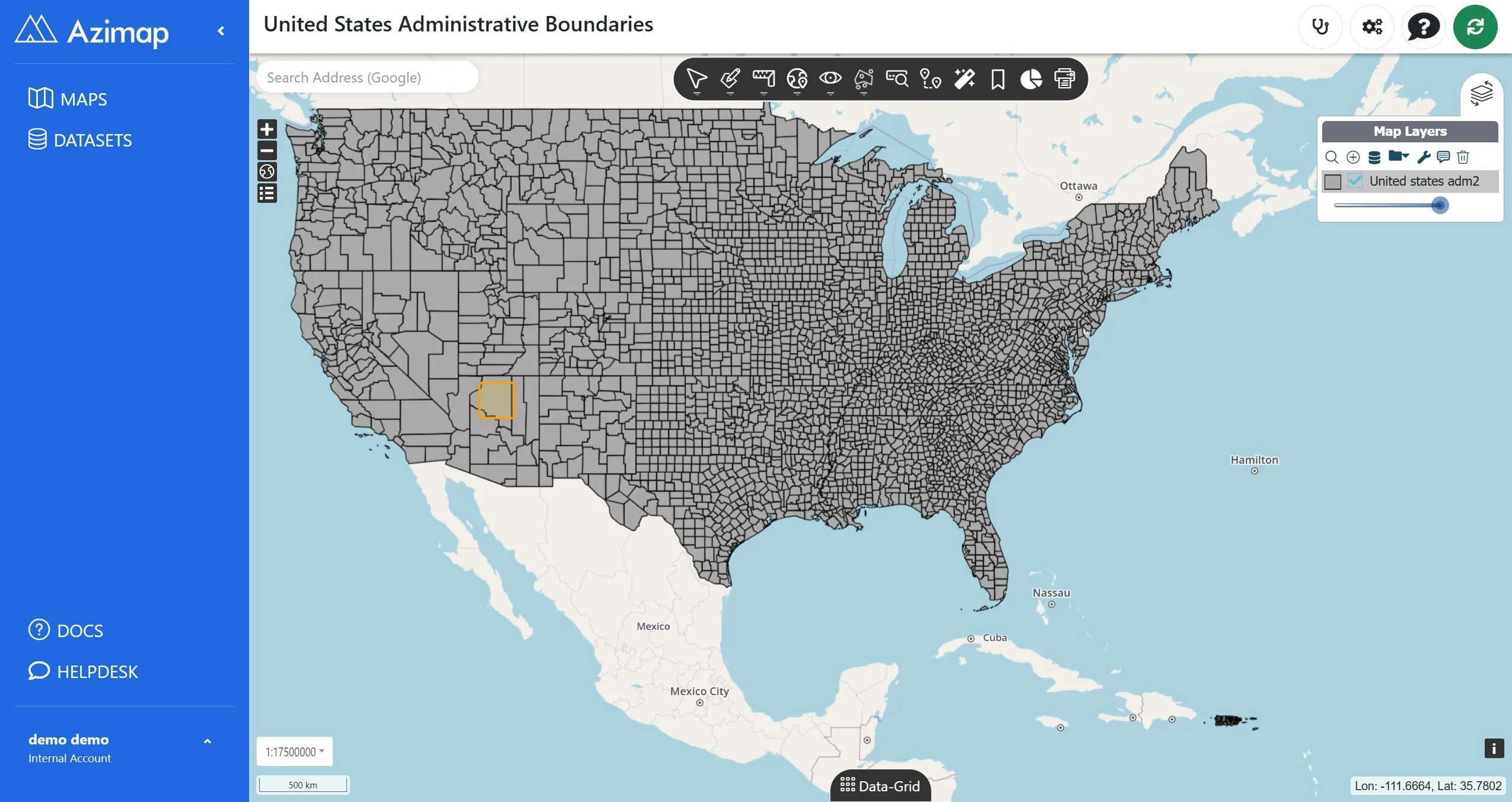The height and width of the screenshot is (802, 1512).
Task: Adjust the layer opacity slider handle
Action: pos(1439,205)
